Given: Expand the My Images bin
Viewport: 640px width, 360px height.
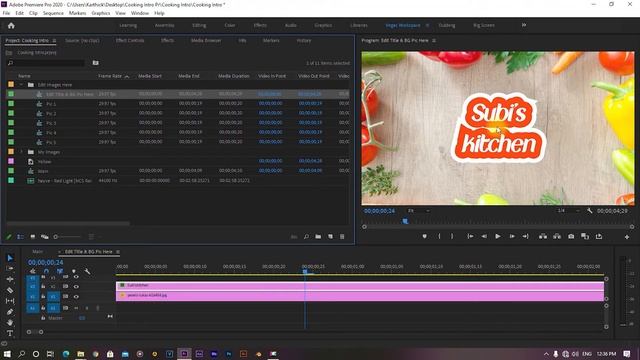Looking at the screenshot, I should 21,152.
